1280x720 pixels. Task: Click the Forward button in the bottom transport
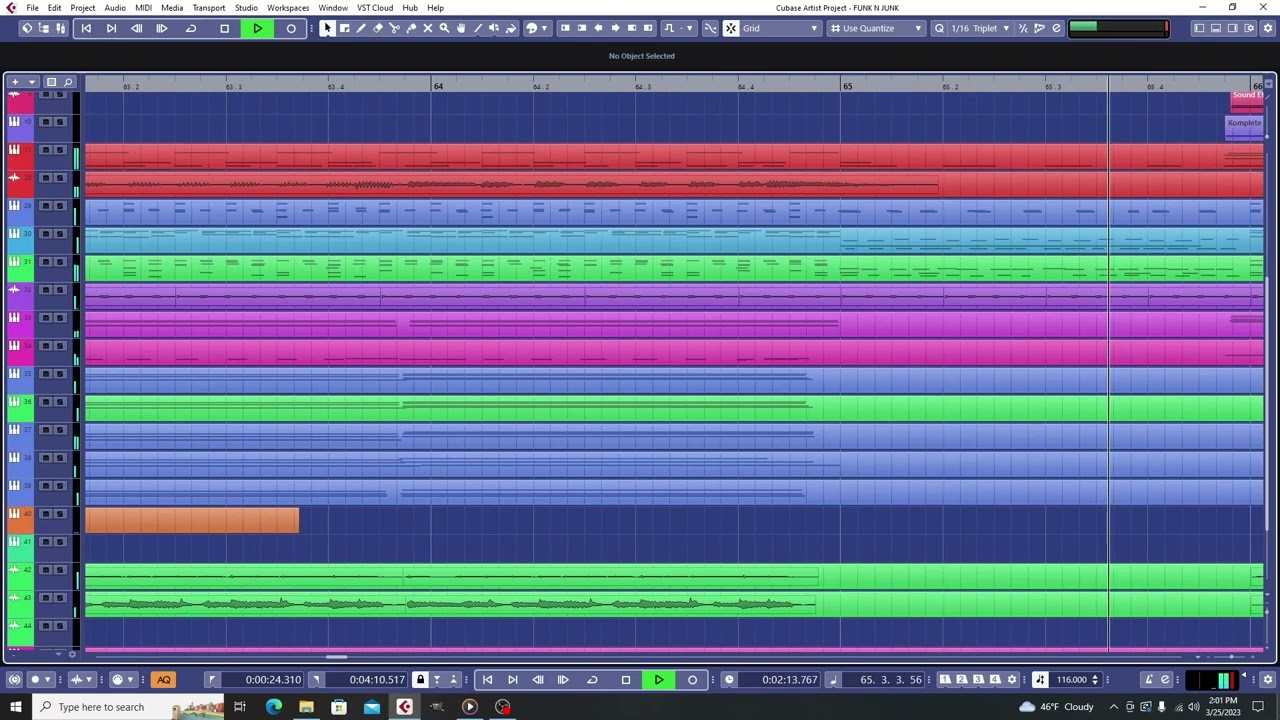point(563,680)
